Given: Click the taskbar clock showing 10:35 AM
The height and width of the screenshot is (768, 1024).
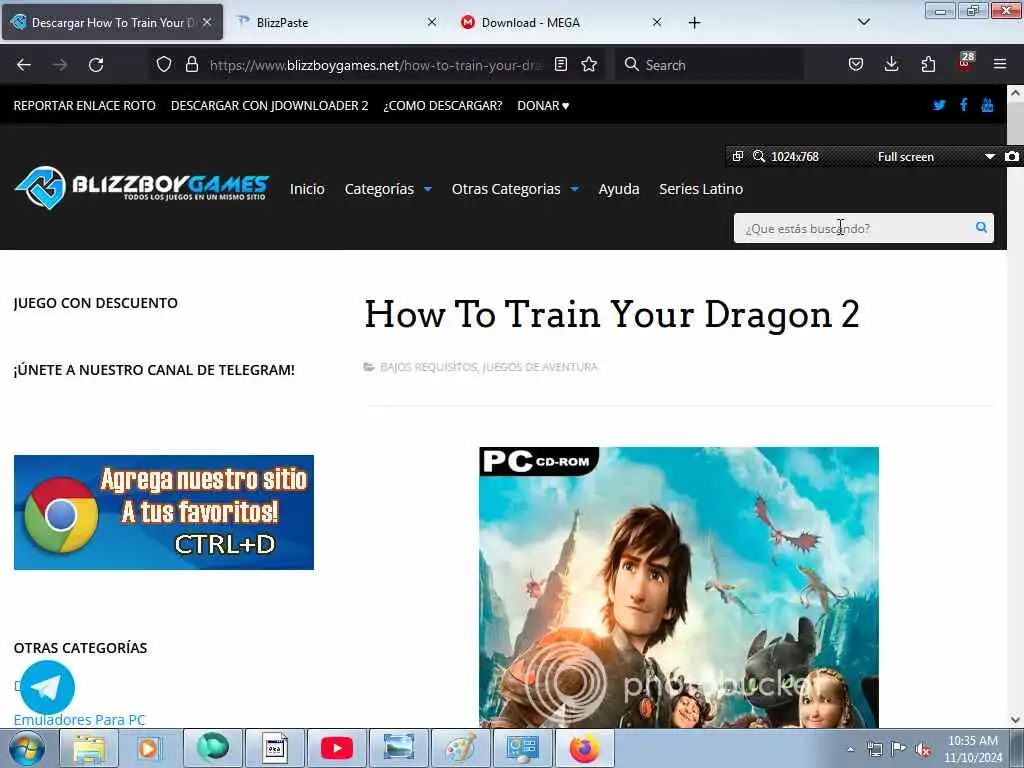Looking at the screenshot, I should 972,749.
